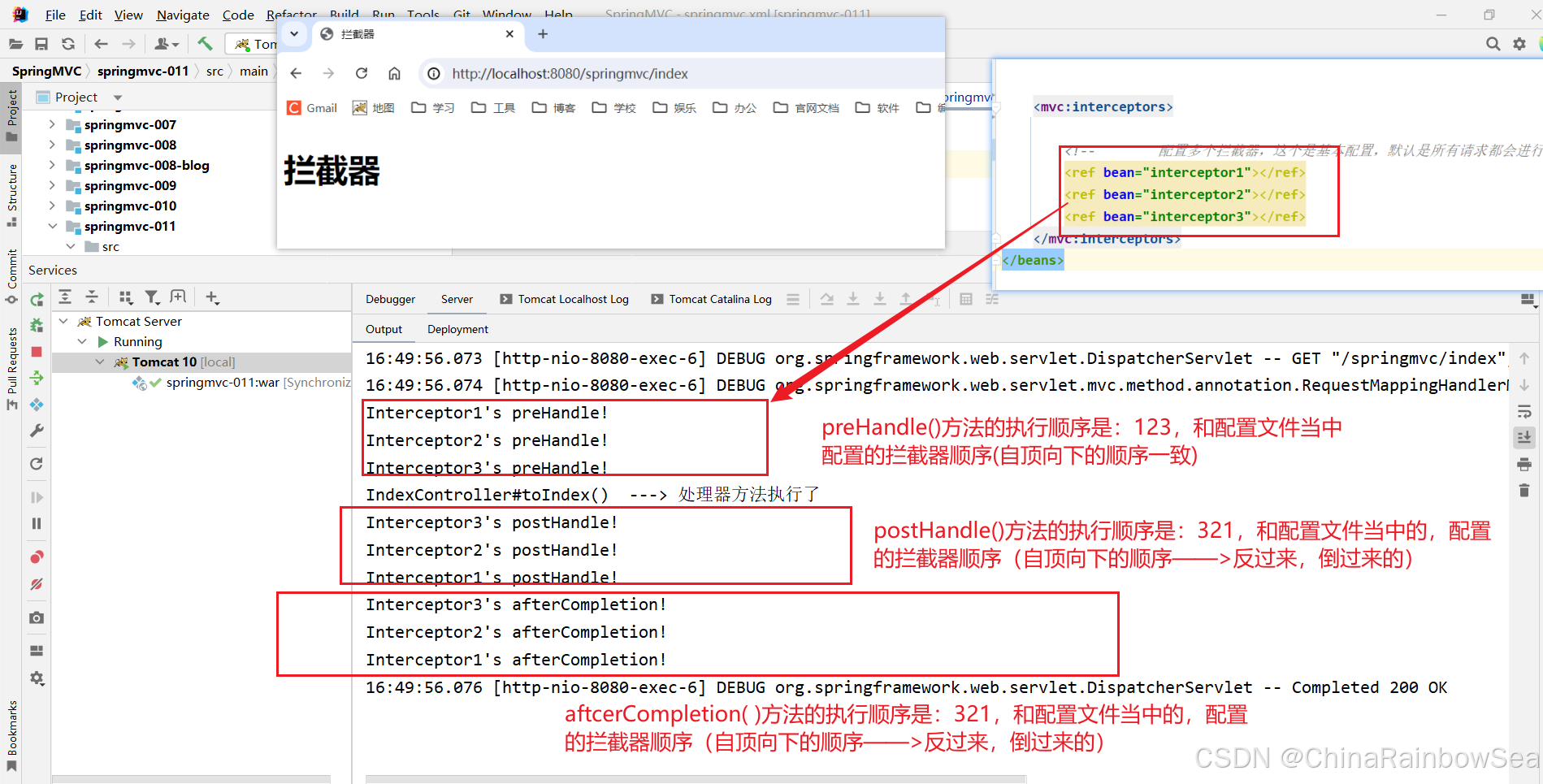Click the Save All floppy icon
The width and height of the screenshot is (1543, 784).
point(41,44)
